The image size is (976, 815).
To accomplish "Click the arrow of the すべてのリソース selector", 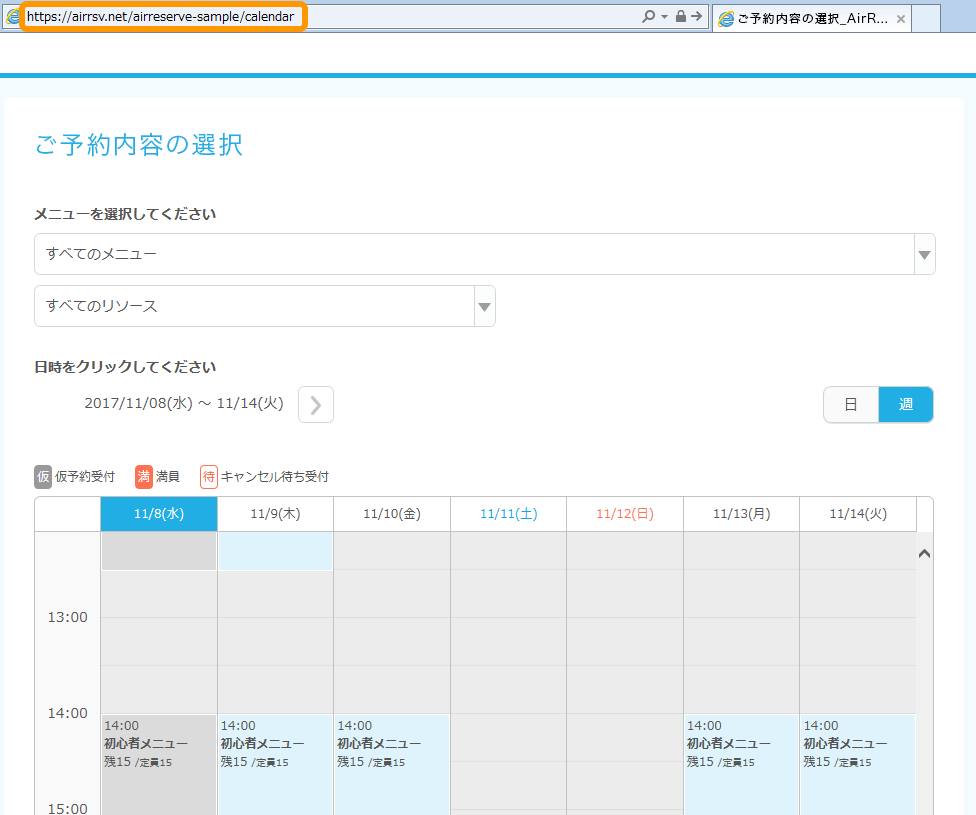I will click(484, 306).
